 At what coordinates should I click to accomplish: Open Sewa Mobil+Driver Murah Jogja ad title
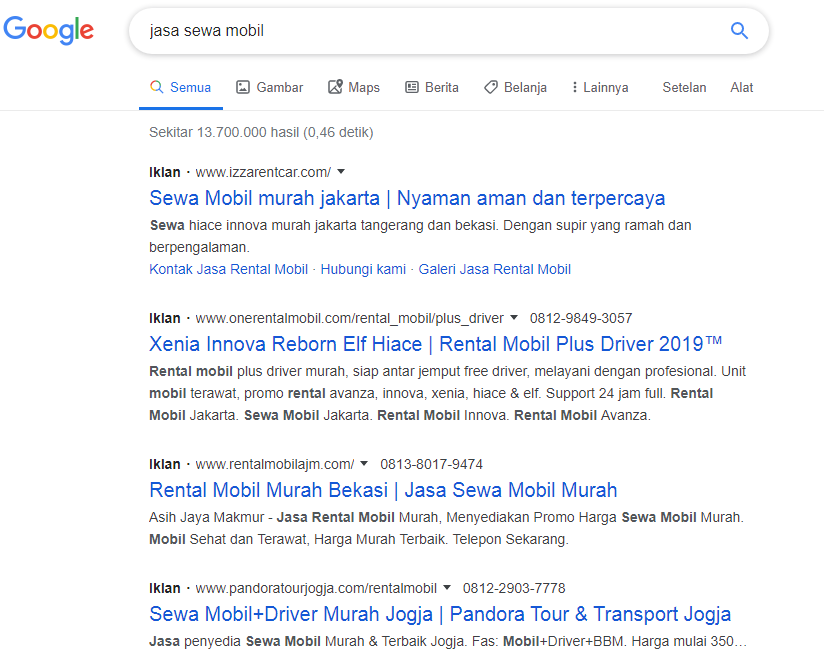pyautogui.click(x=440, y=614)
